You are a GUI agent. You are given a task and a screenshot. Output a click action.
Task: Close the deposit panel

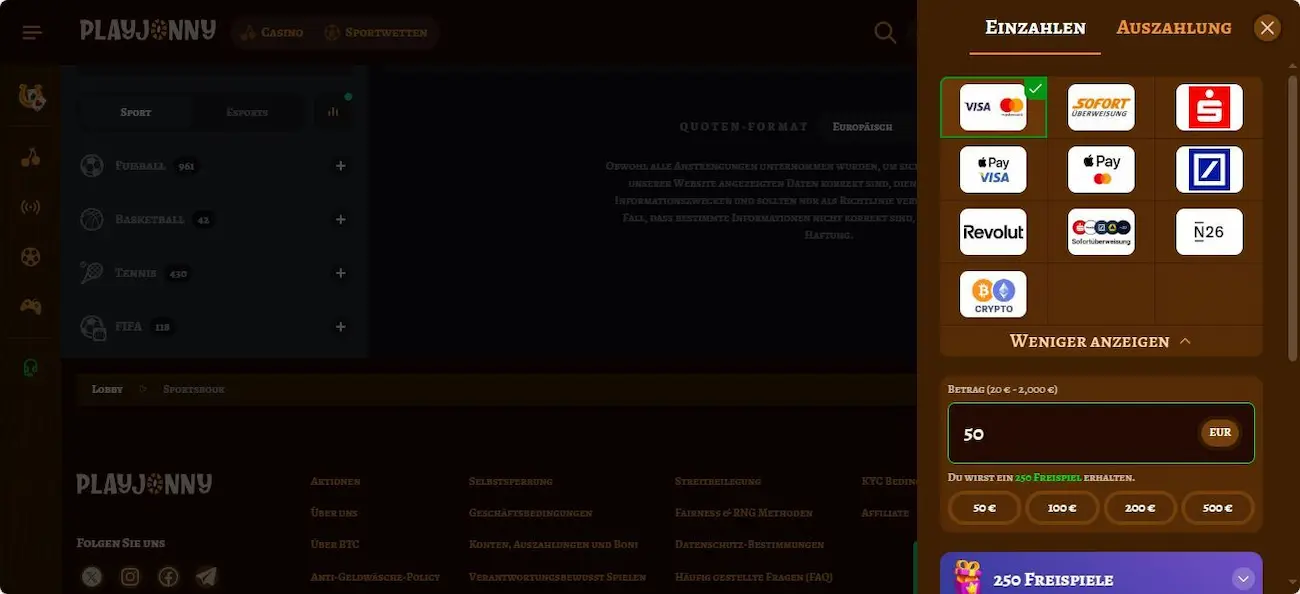[1267, 28]
